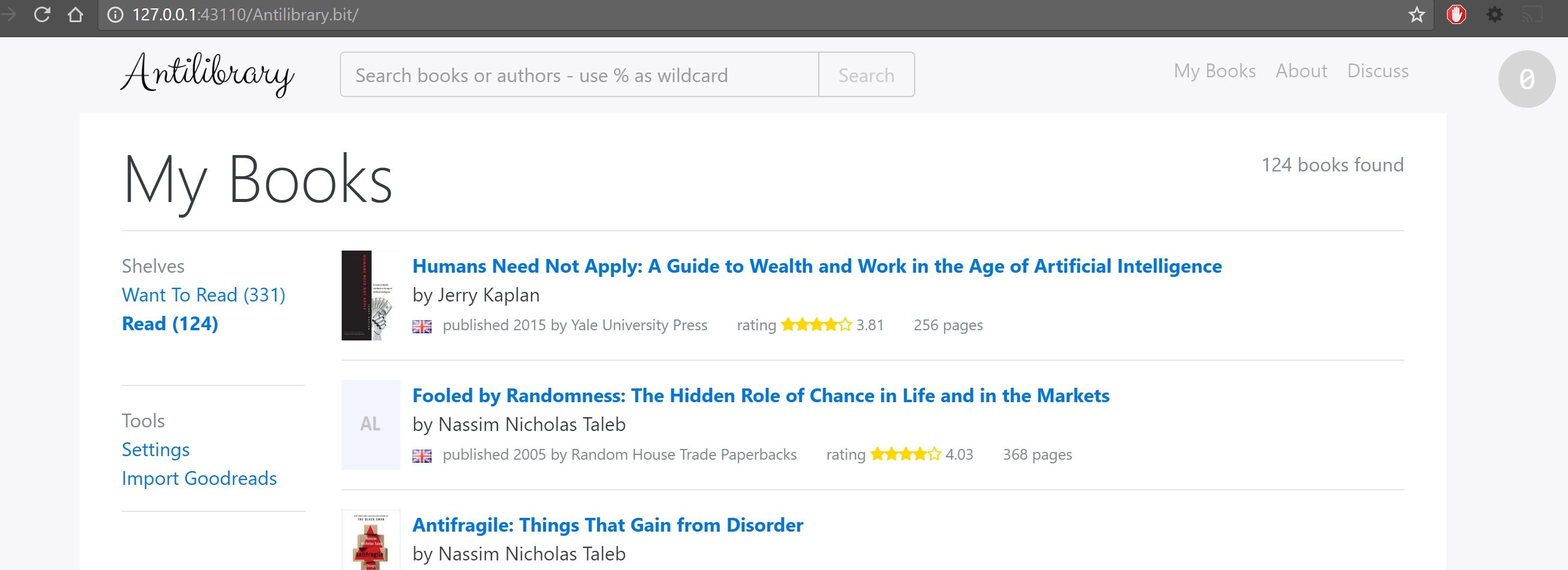Viewport: 1568px width, 570px height.
Task: Click the UK flag under Humans Need Not Apply
Action: (422, 327)
